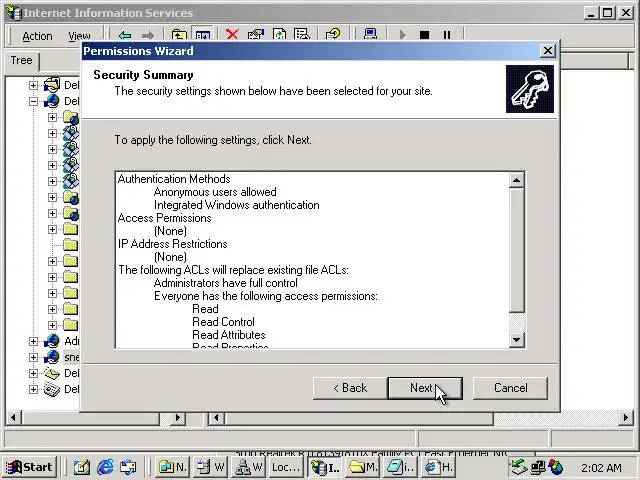
Task: Click 'Integrated Windows authentication' line
Action: pos(237,205)
